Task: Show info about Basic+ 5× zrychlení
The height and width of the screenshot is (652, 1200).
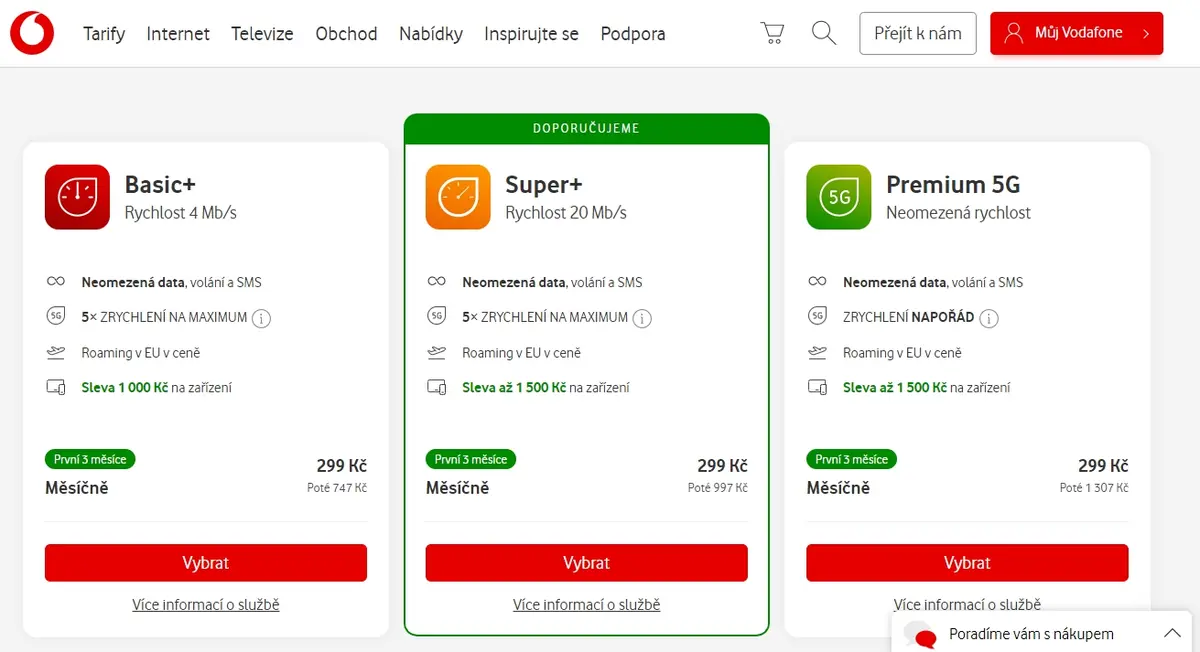Action: 262,318
